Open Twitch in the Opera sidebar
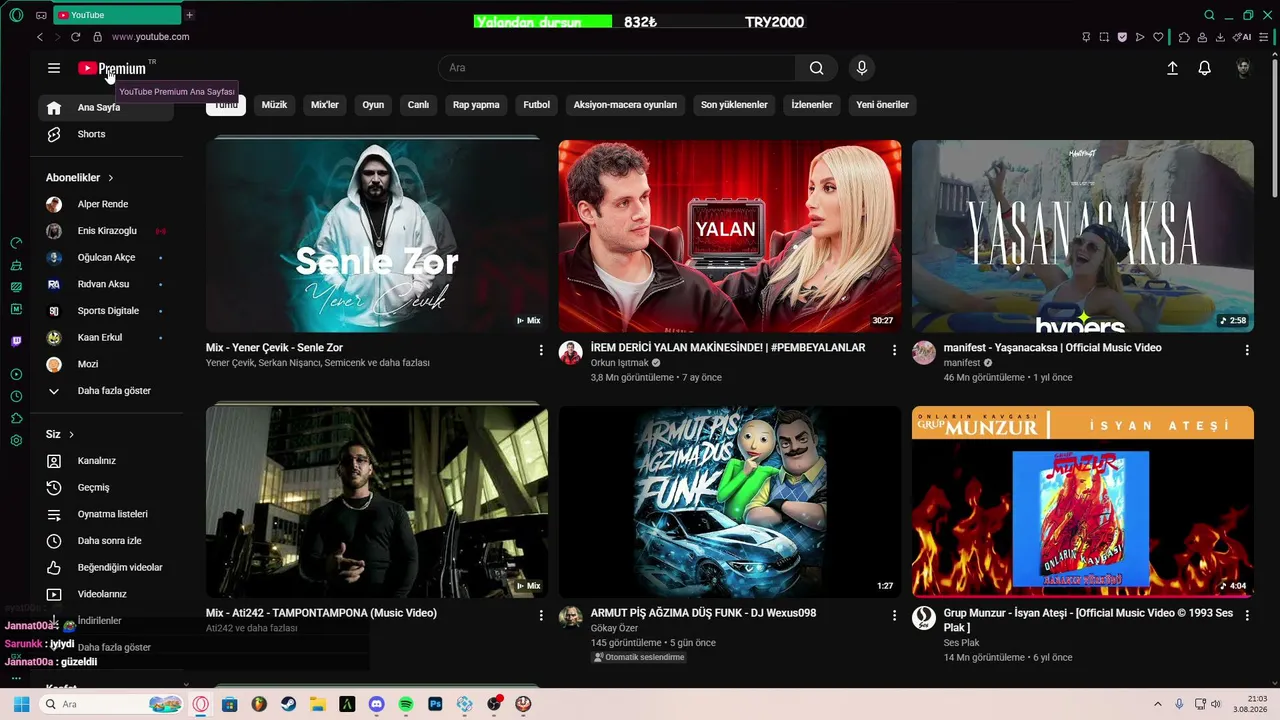This screenshot has height=720, width=1280. coord(16,341)
